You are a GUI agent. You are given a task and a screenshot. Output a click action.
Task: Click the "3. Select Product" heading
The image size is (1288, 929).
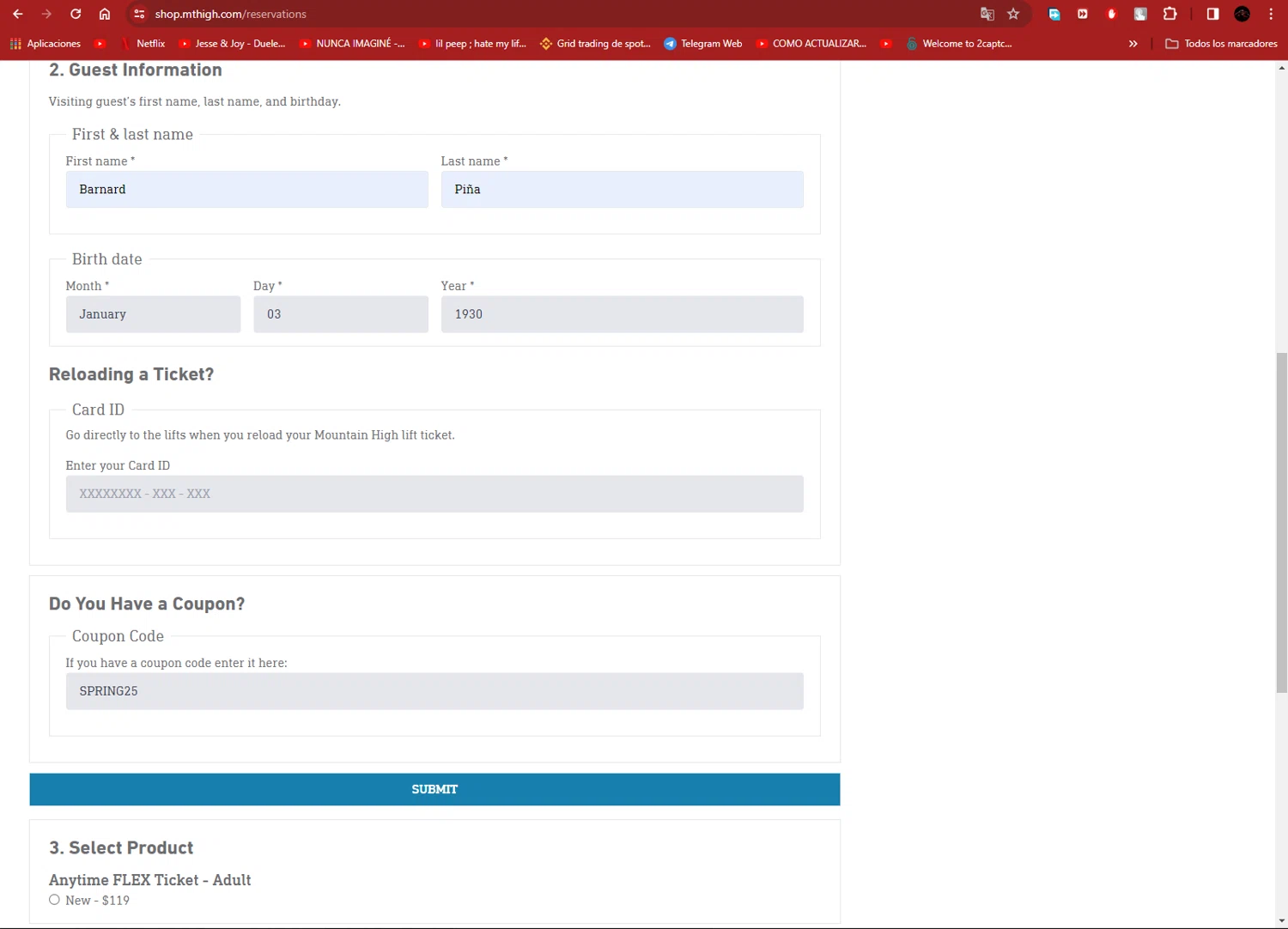121,847
